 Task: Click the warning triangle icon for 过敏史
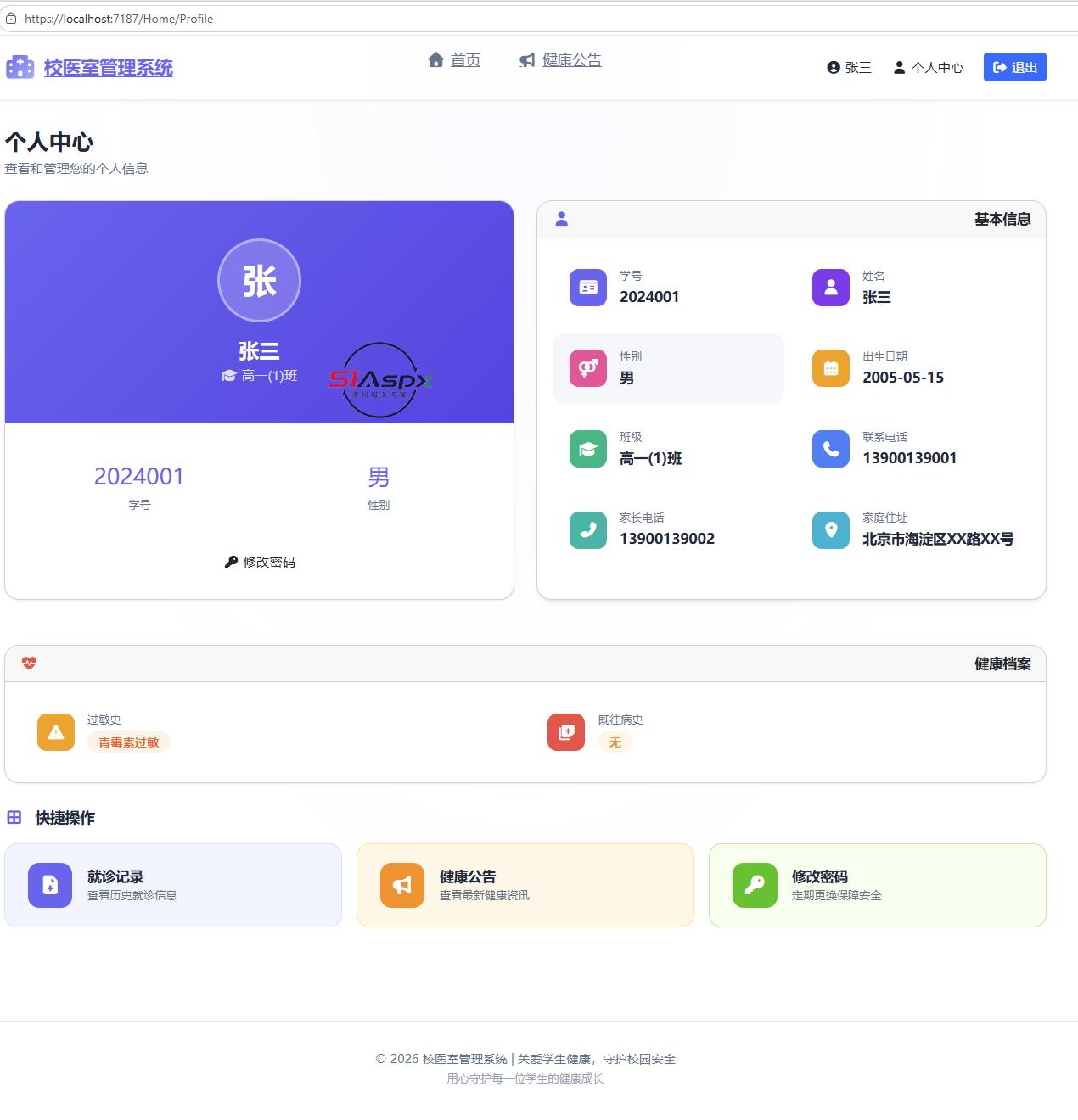(56, 732)
